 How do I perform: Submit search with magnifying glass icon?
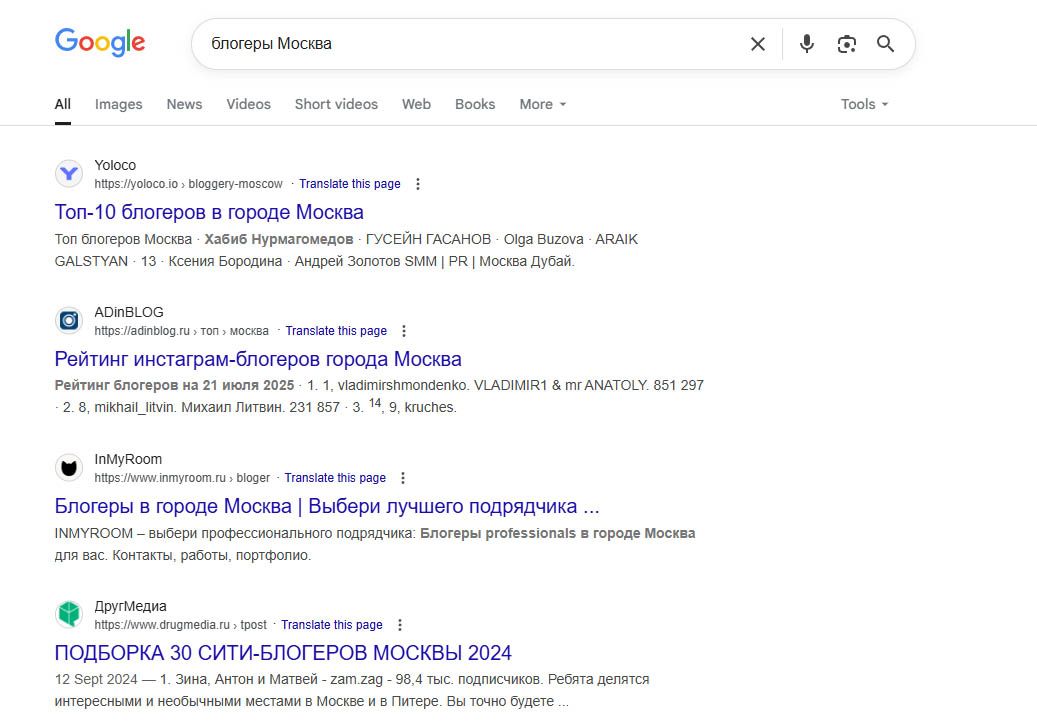(886, 44)
